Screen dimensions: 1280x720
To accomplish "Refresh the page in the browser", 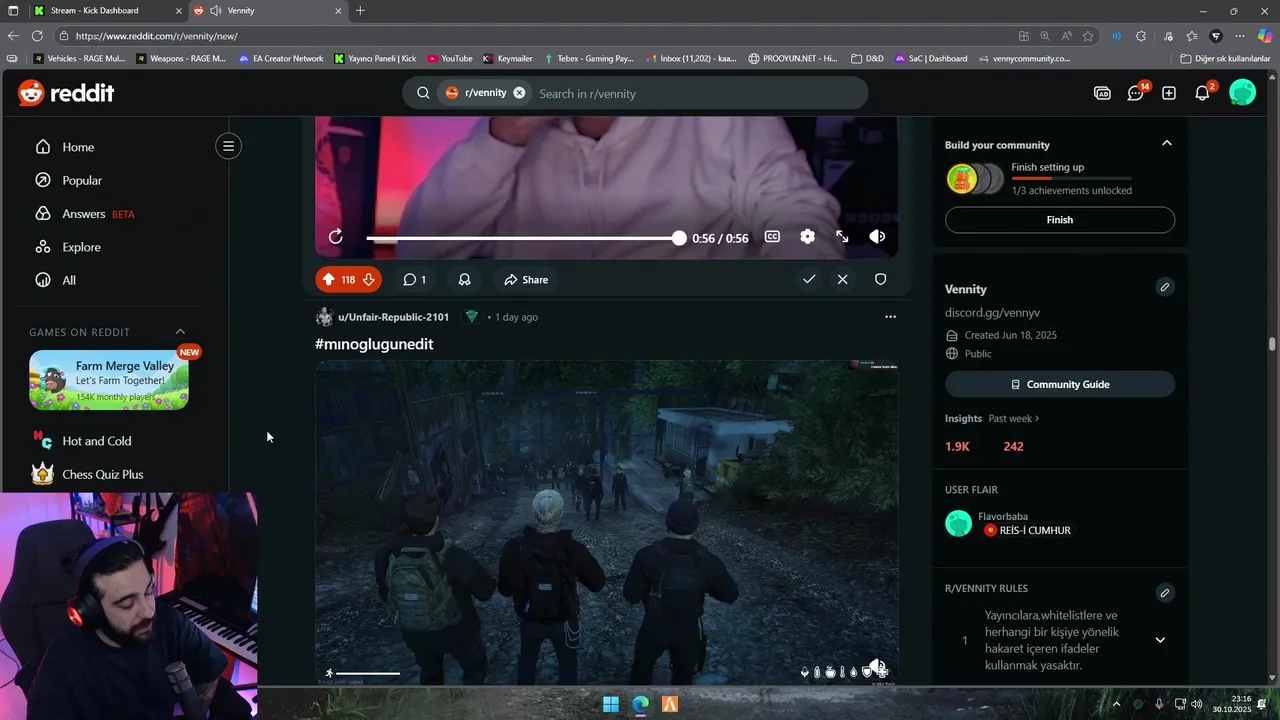I will 37,36.
